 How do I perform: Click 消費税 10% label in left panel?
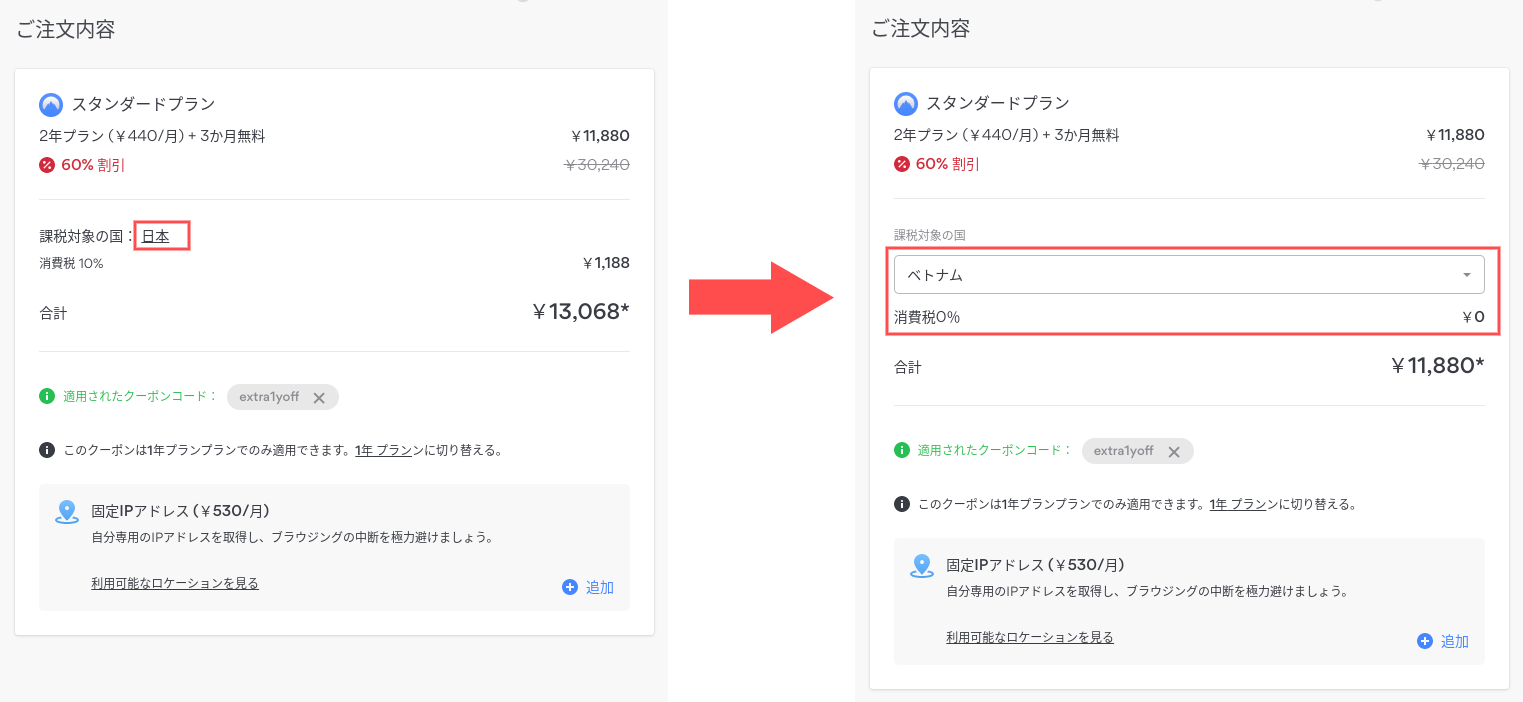pyautogui.click(x=71, y=263)
